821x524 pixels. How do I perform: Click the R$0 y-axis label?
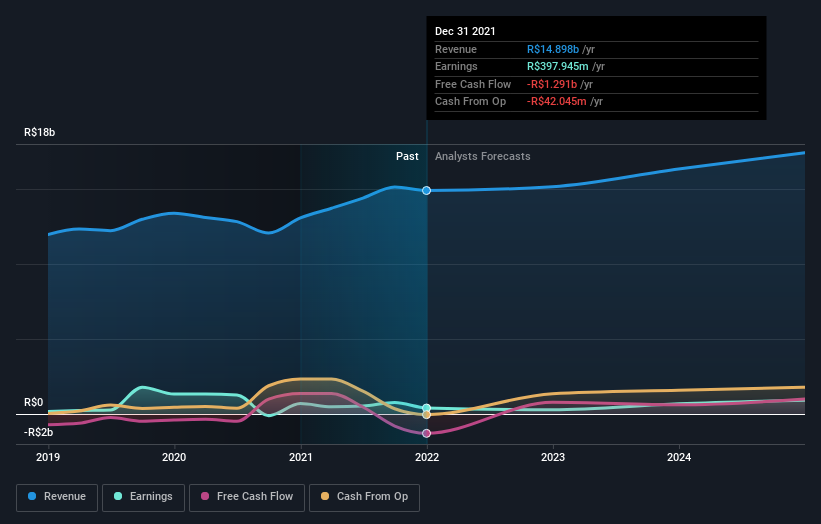click(x=34, y=402)
